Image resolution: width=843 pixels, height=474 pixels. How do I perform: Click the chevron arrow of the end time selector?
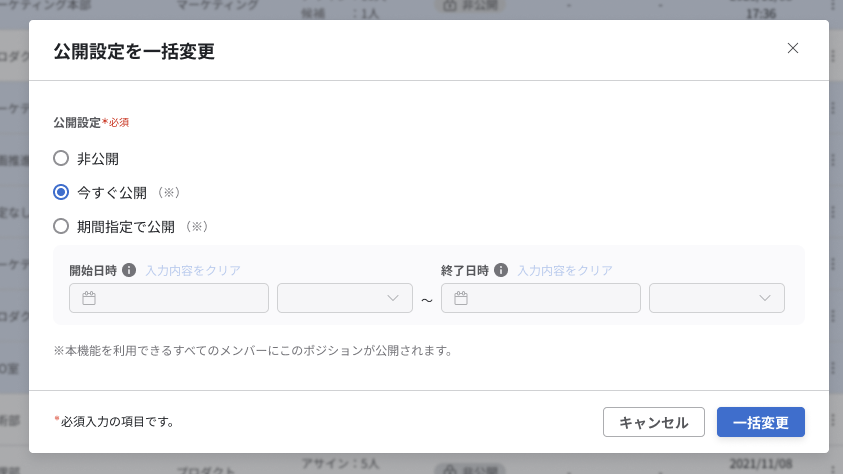pos(765,298)
